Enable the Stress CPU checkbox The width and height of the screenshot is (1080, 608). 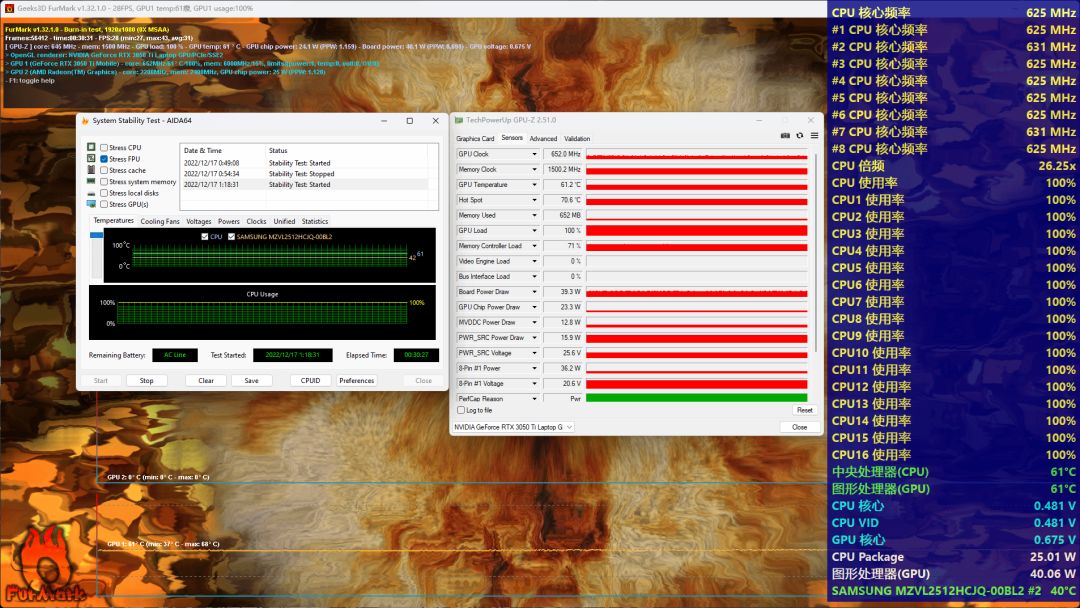pyautogui.click(x=104, y=148)
